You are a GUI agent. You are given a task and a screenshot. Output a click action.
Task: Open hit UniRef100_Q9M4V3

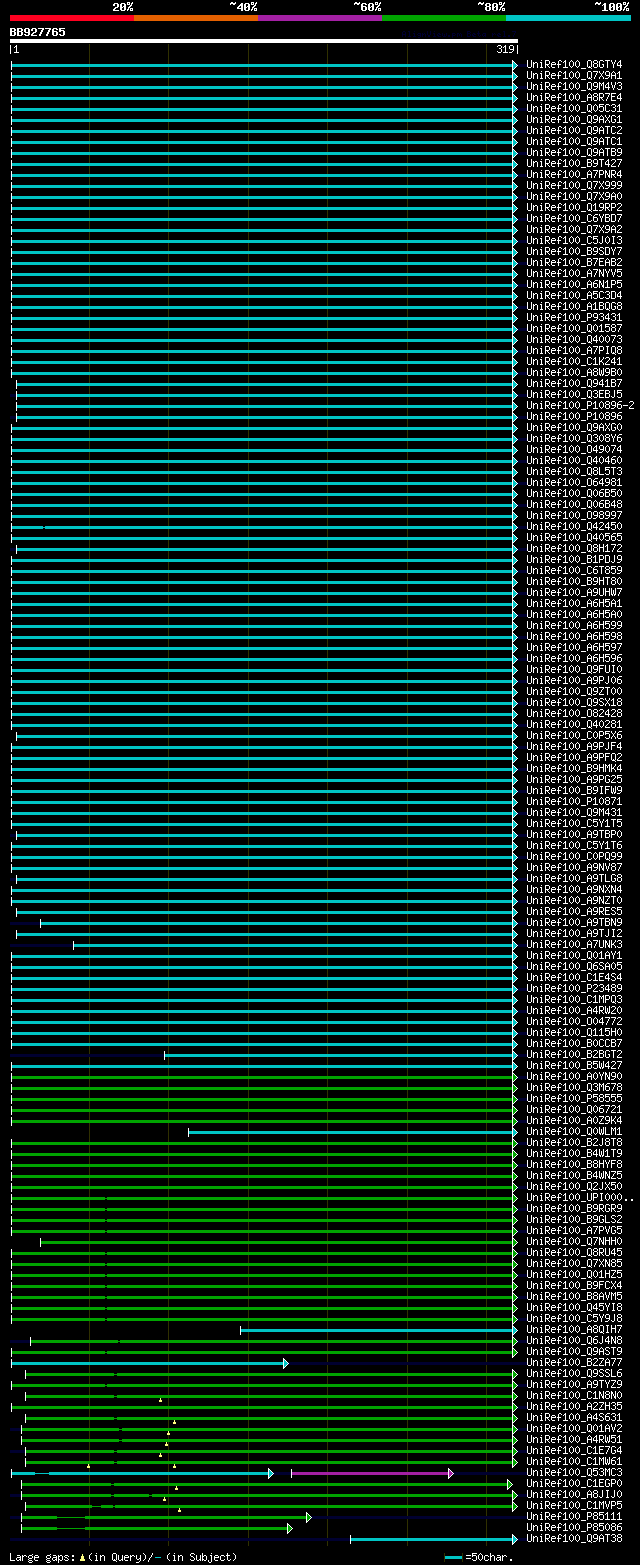574,87
